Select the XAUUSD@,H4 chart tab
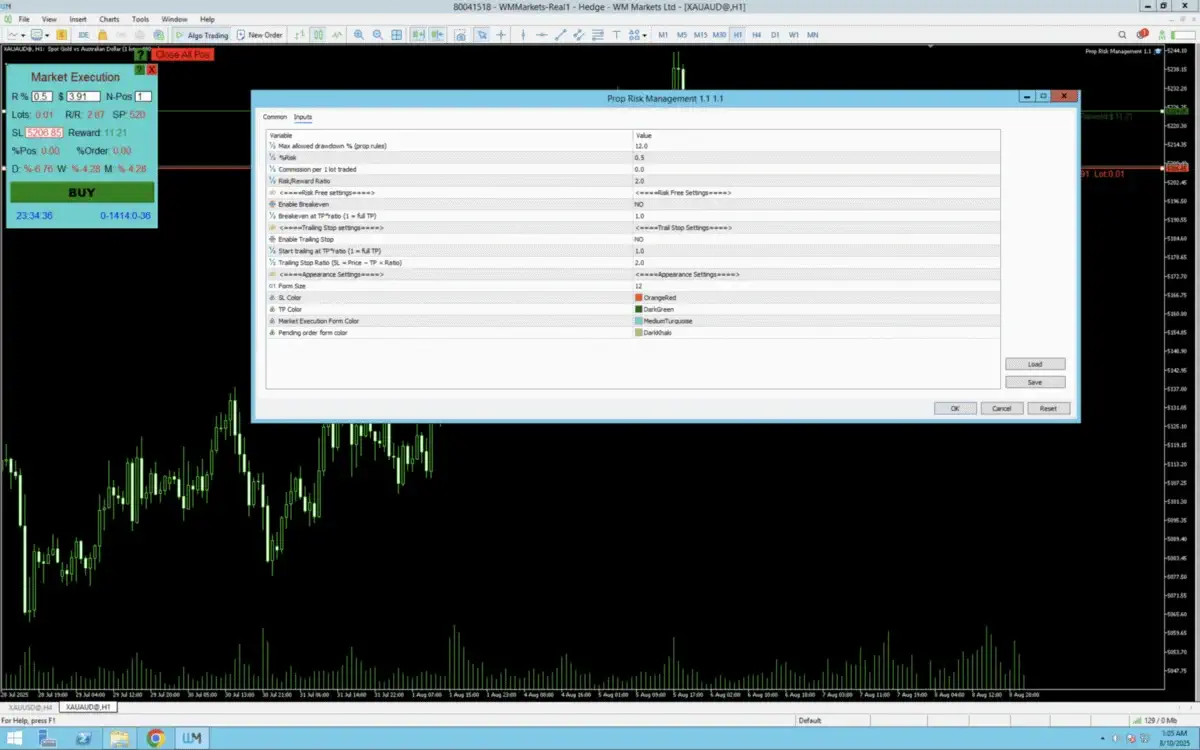The width and height of the screenshot is (1200, 750). [30, 707]
